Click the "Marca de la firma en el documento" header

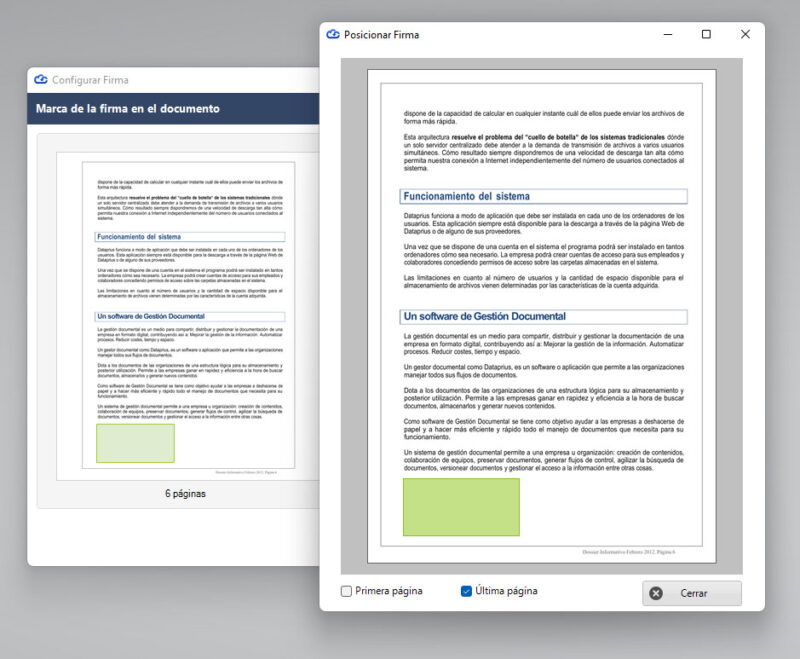(128, 108)
